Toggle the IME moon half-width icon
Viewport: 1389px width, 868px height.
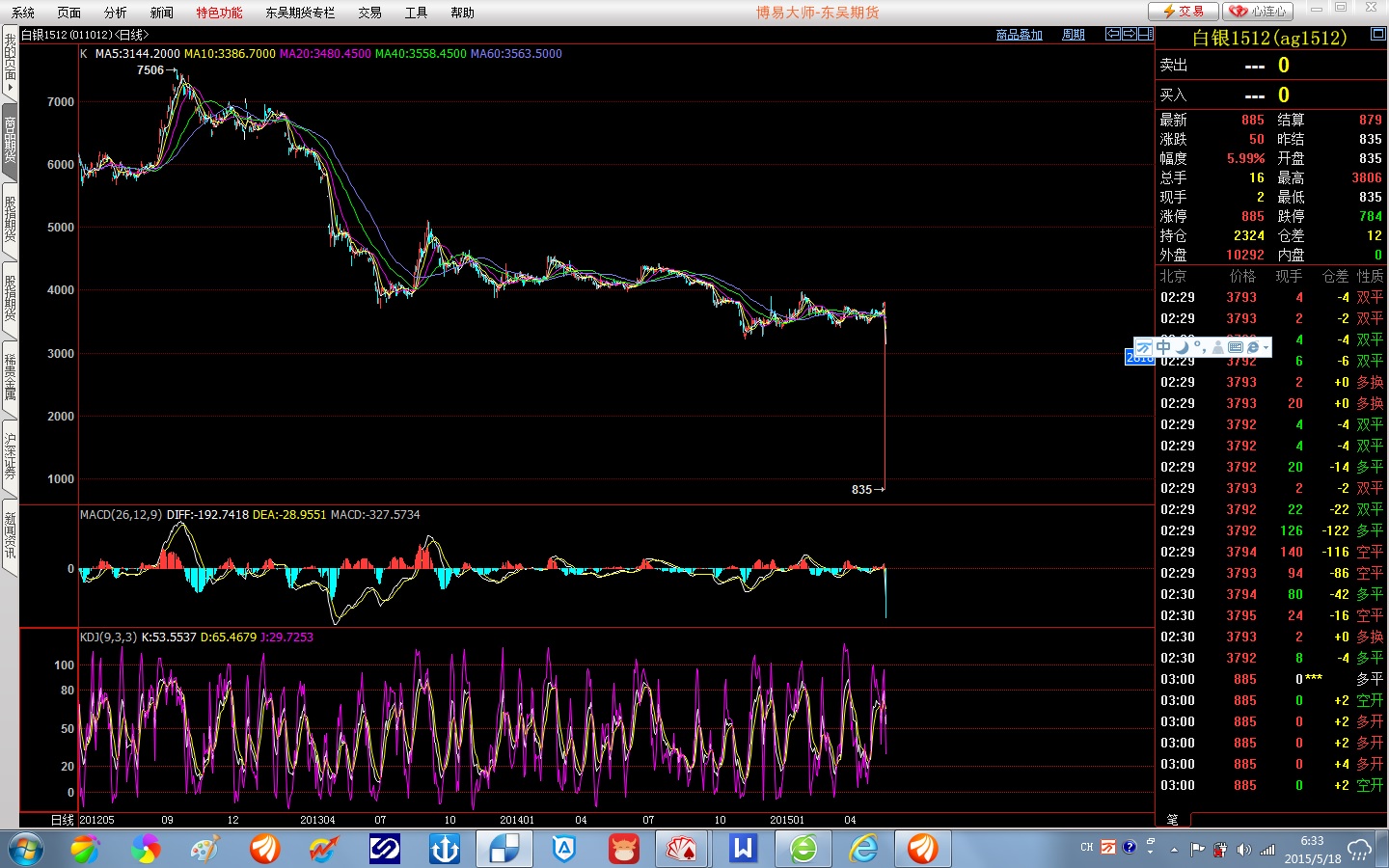point(1182,347)
